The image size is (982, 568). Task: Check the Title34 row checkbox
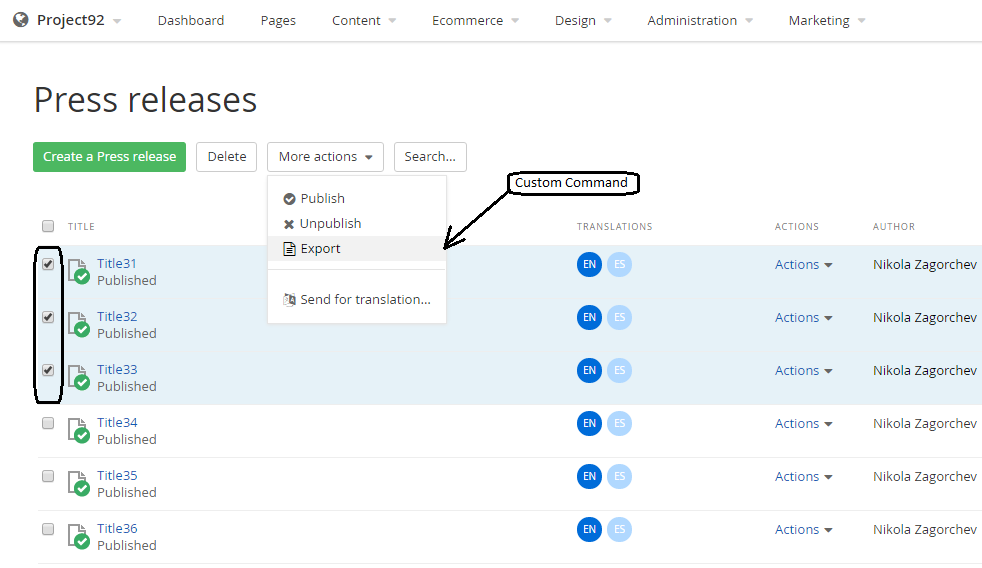tap(48, 423)
